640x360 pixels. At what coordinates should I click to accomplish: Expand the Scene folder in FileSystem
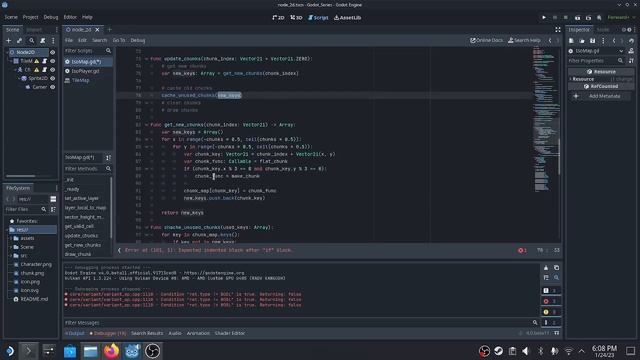click(11, 247)
